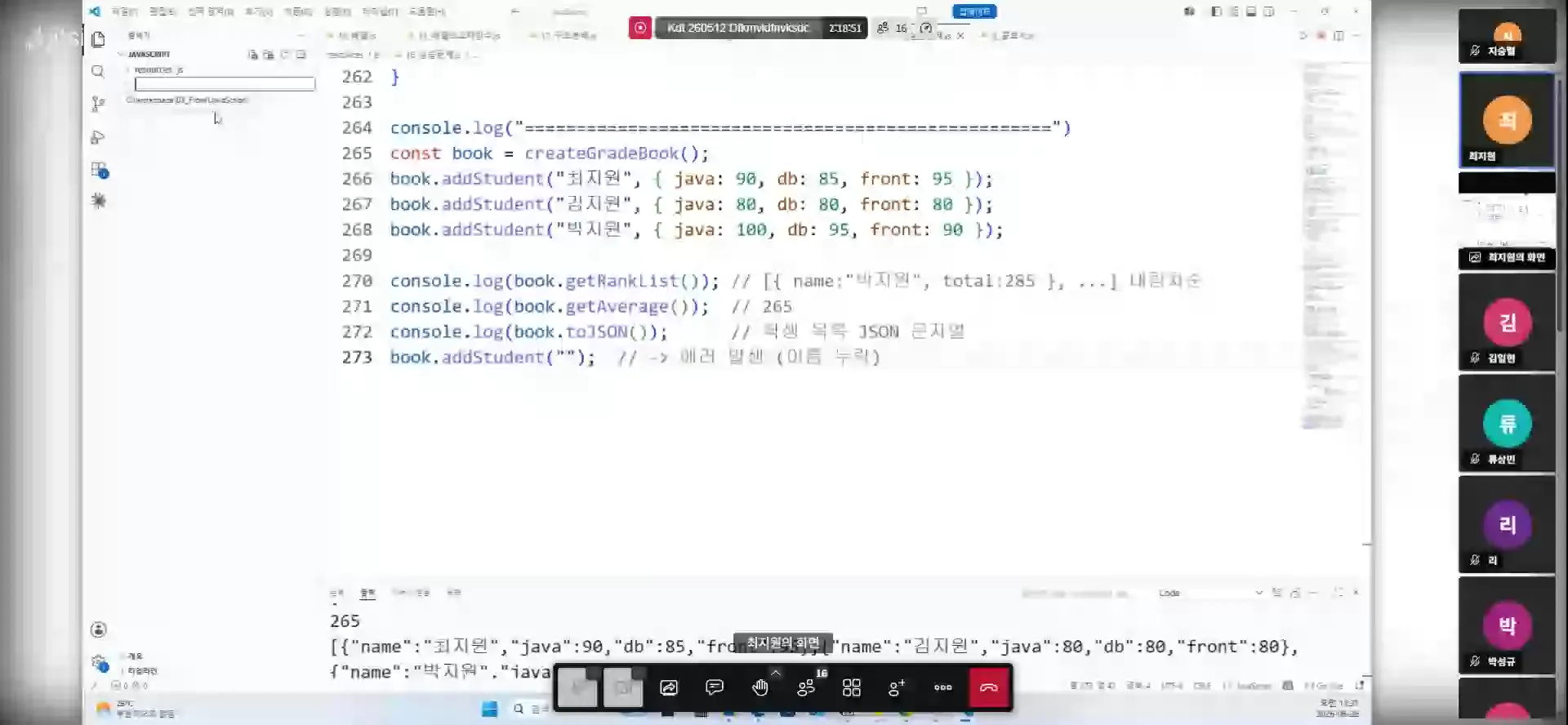This screenshot has height=725, width=1568.
Task: Select 류상민 participant tile
Action: pos(1507,425)
